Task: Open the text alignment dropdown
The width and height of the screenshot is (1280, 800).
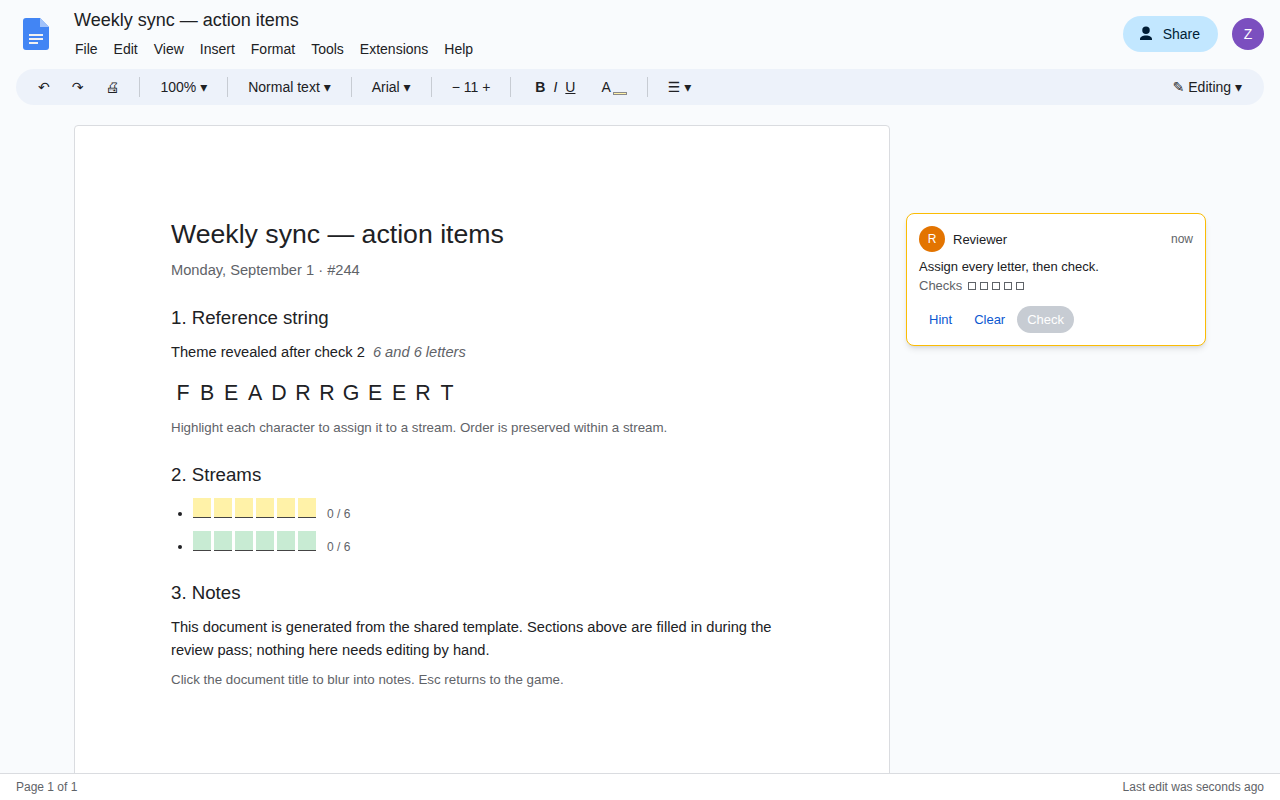Action: coord(679,87)
